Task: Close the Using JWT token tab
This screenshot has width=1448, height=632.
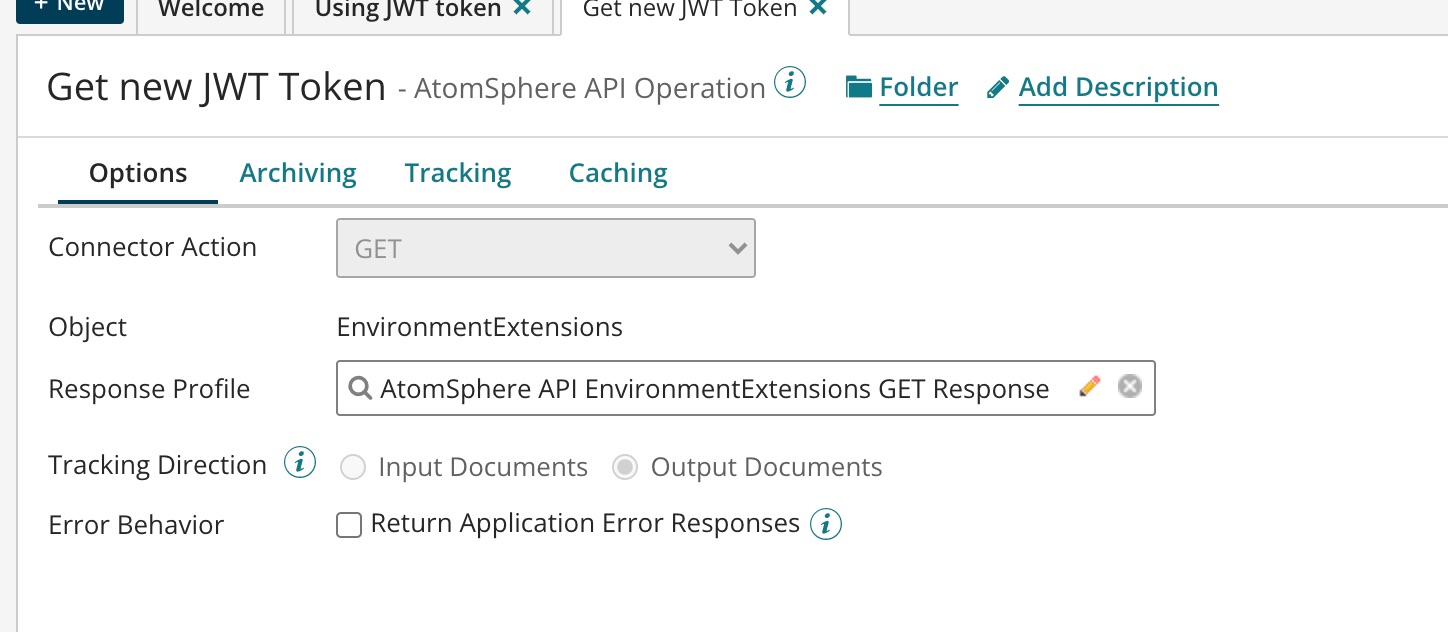Action: click(522, 9)
